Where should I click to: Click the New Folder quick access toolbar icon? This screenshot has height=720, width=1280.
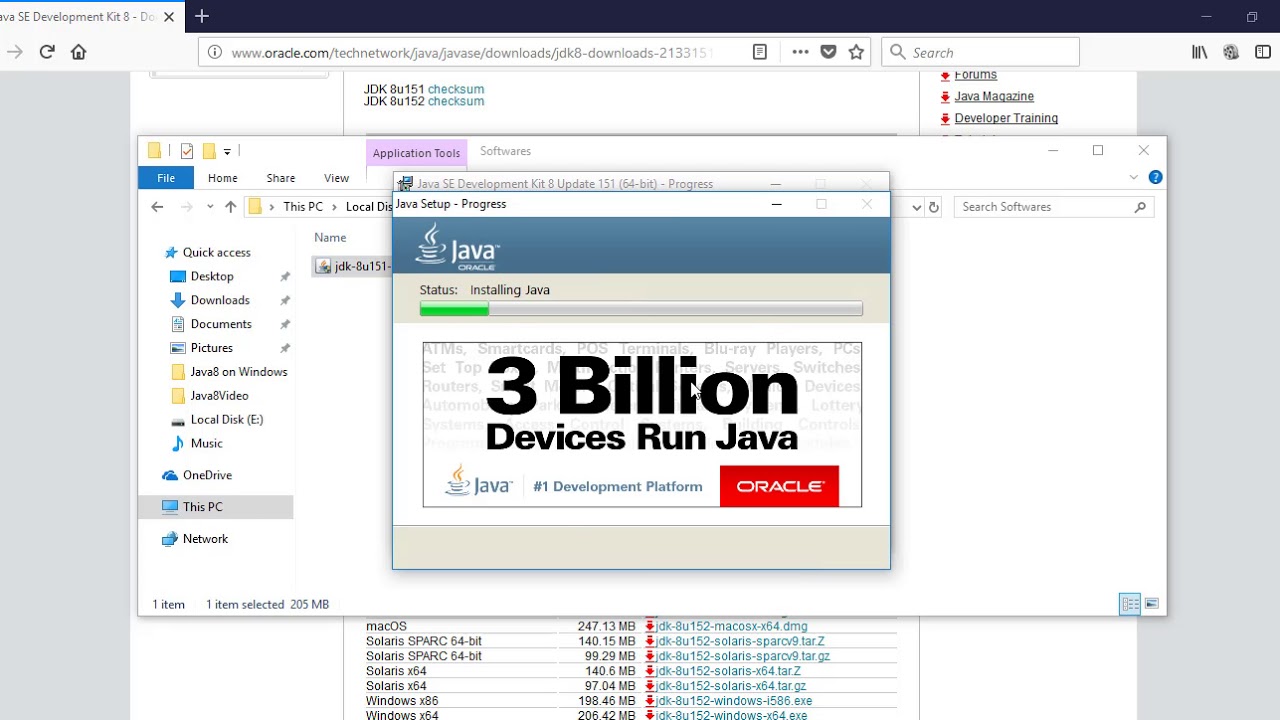point(208,151)
